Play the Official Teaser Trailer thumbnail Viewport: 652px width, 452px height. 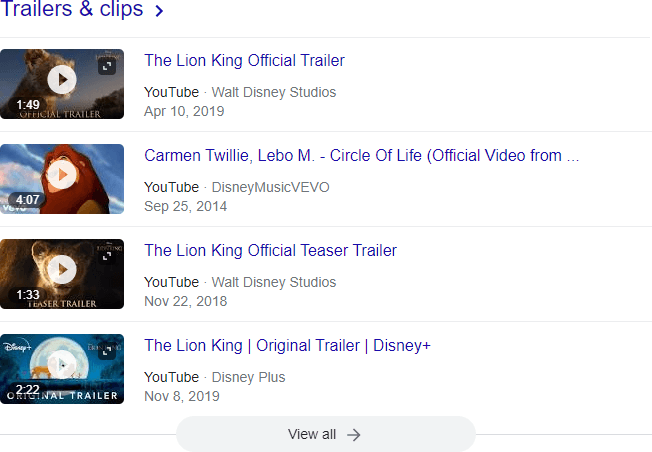coord(62,269)
